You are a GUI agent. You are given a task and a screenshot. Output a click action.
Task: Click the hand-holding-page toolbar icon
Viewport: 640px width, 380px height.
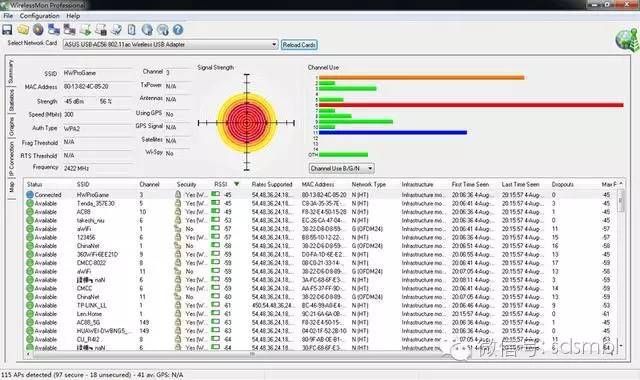[116, 30]
